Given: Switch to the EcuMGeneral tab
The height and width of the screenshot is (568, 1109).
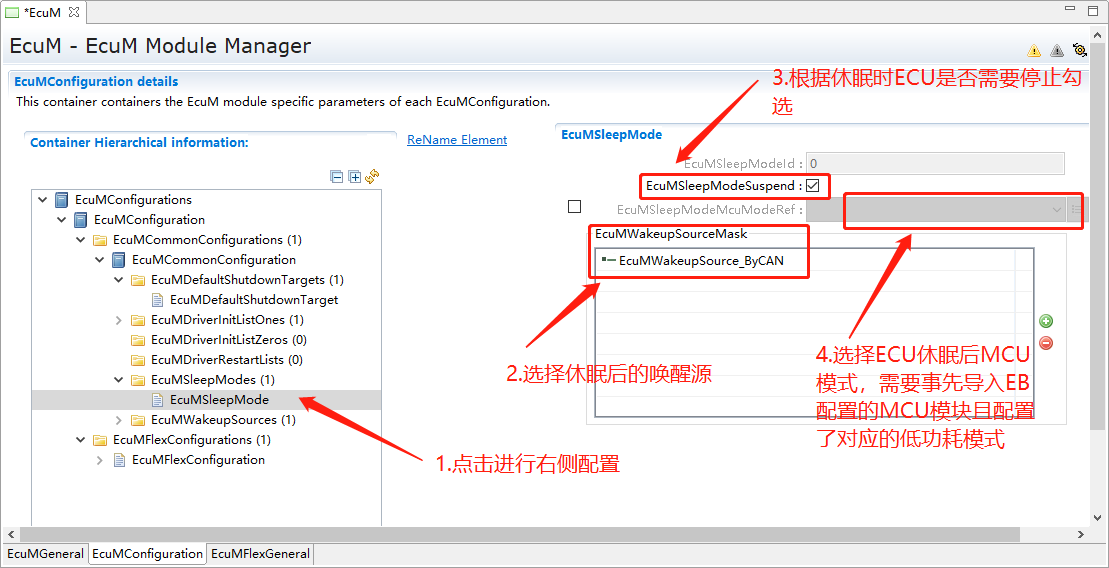Looking at the screenshot, I should 45,554.
